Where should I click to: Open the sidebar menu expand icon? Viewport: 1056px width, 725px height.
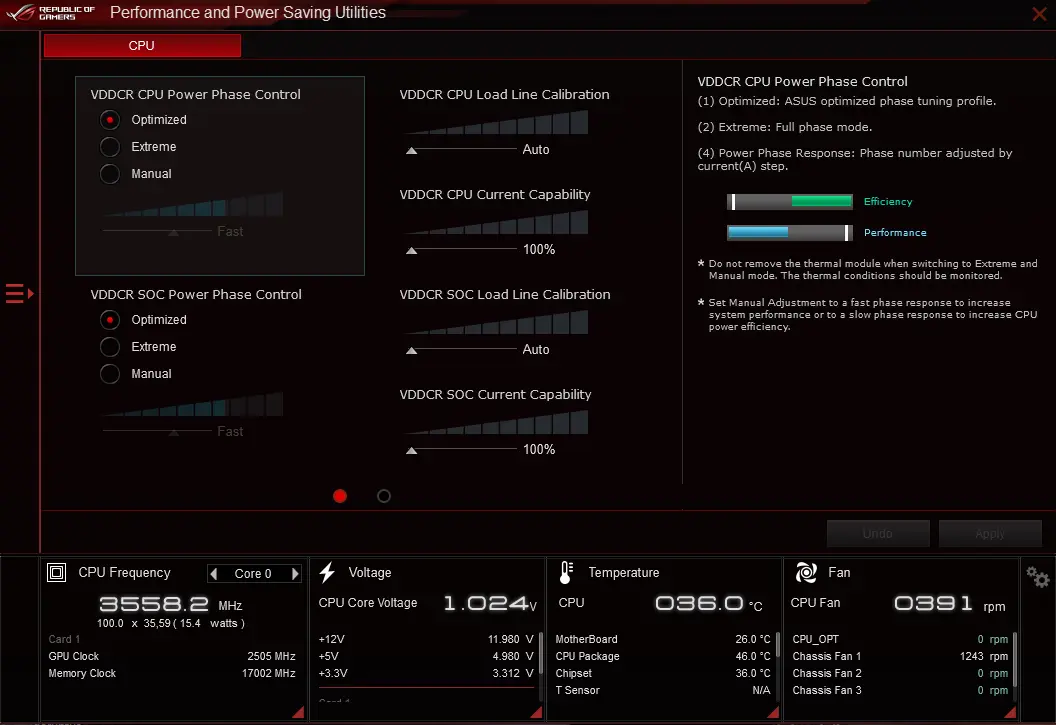[x=20, y=294]
